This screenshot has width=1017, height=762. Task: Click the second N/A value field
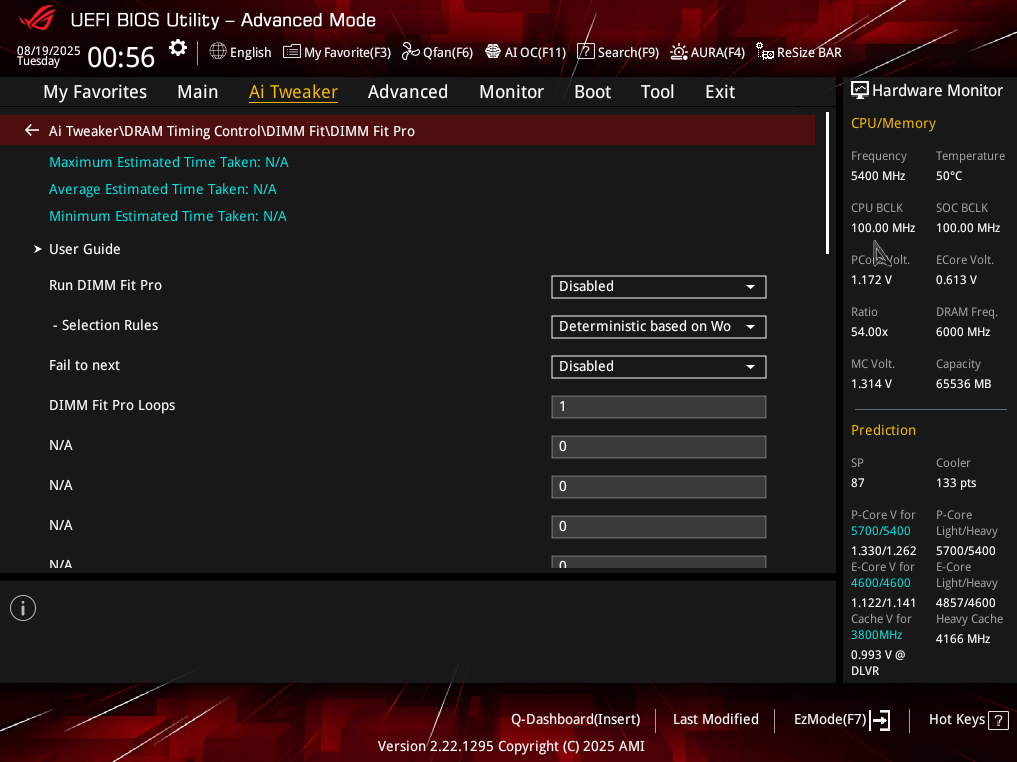pyautogui.click(x=658, y=486)
